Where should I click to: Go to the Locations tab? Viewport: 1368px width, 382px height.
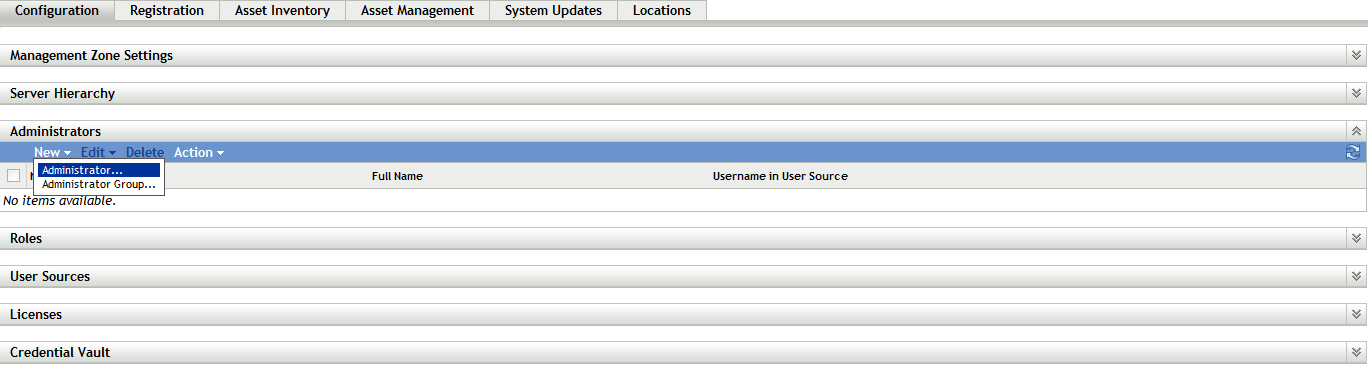662,11
